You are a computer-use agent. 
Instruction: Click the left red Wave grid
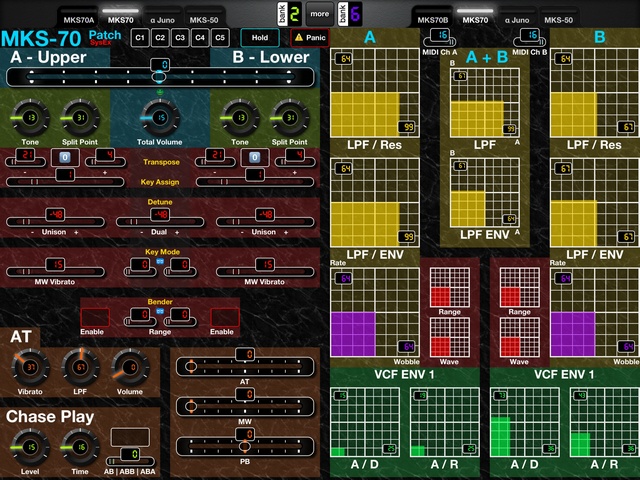point(450,337)
